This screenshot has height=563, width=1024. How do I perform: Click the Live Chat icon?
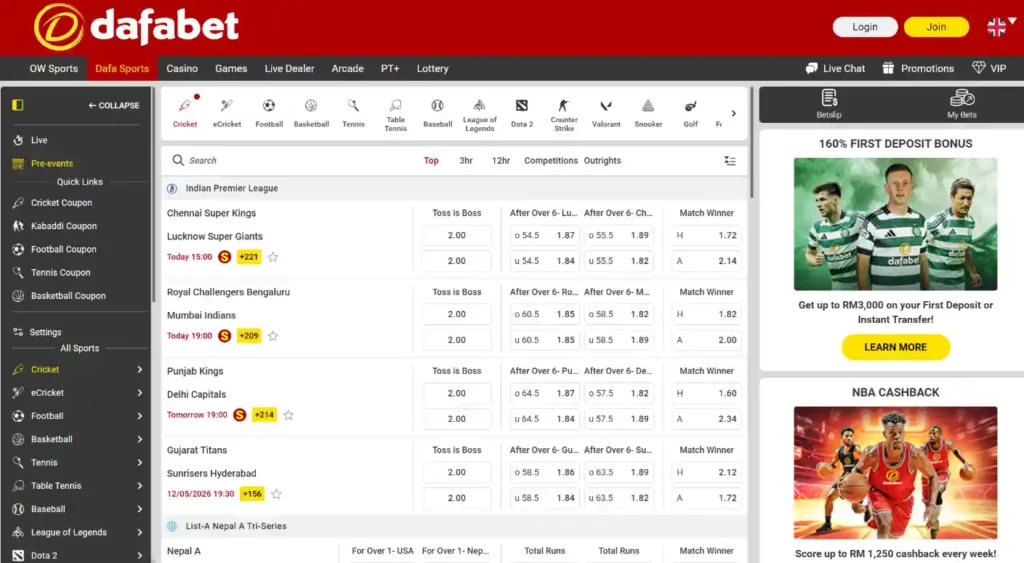tap(812, 68)
